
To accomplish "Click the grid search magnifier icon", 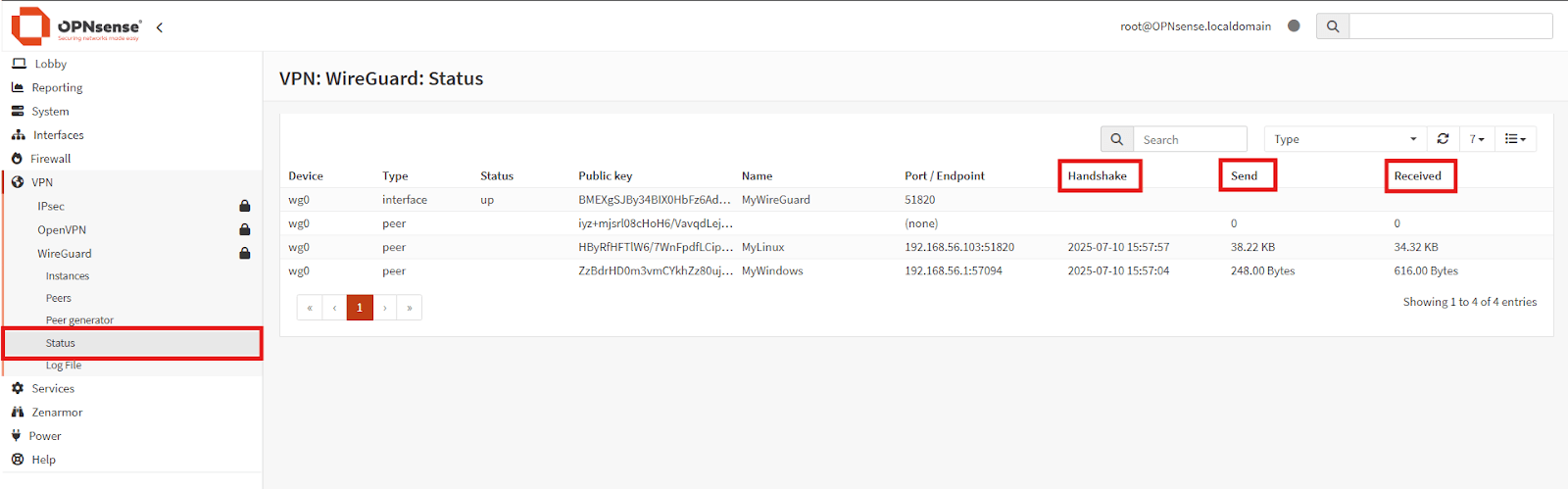I will (1116, 139).
